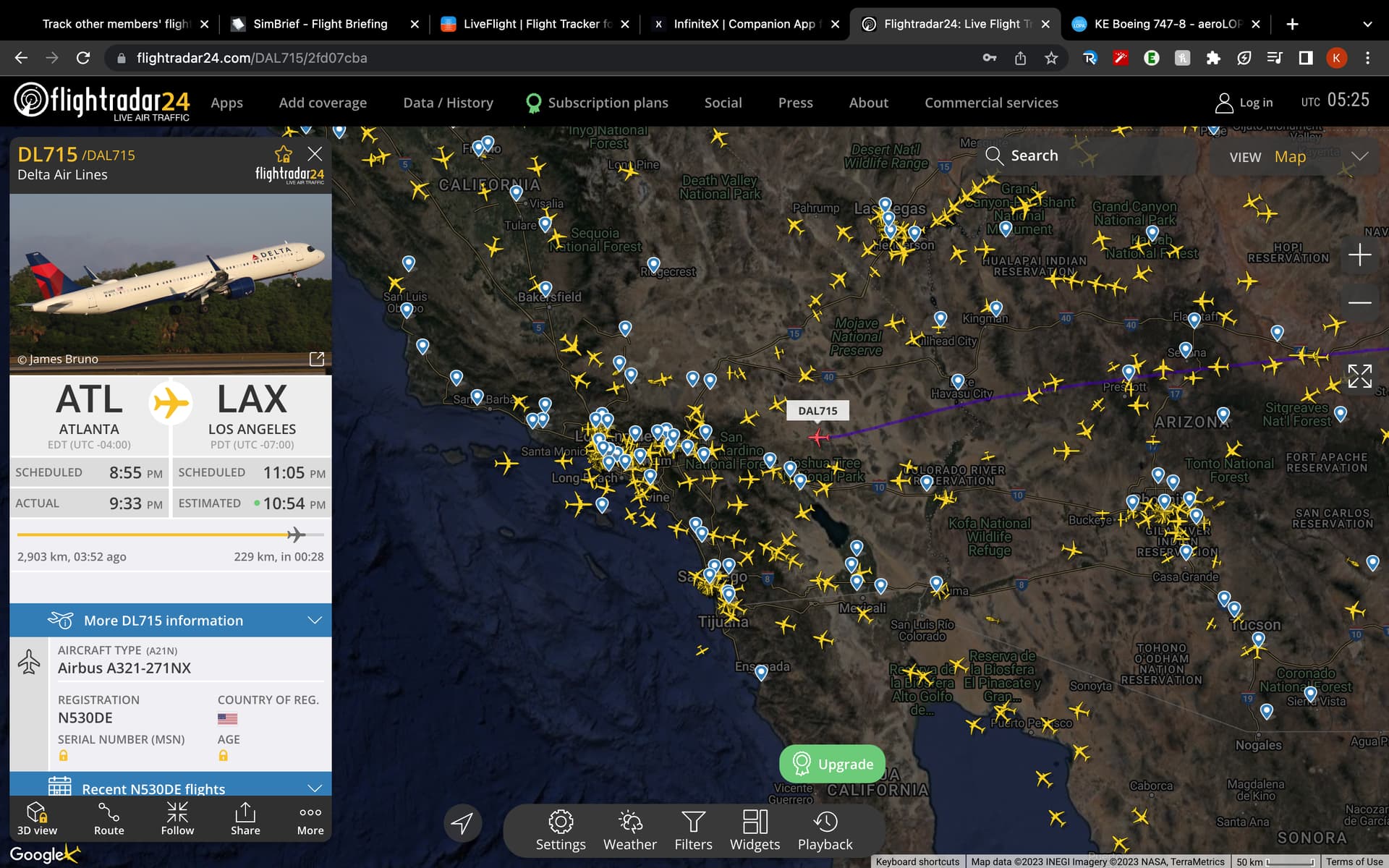Screen dimensions: 1389x868
Task: Click the flight progress bar plane marker
Action: (x=295, y=535)
